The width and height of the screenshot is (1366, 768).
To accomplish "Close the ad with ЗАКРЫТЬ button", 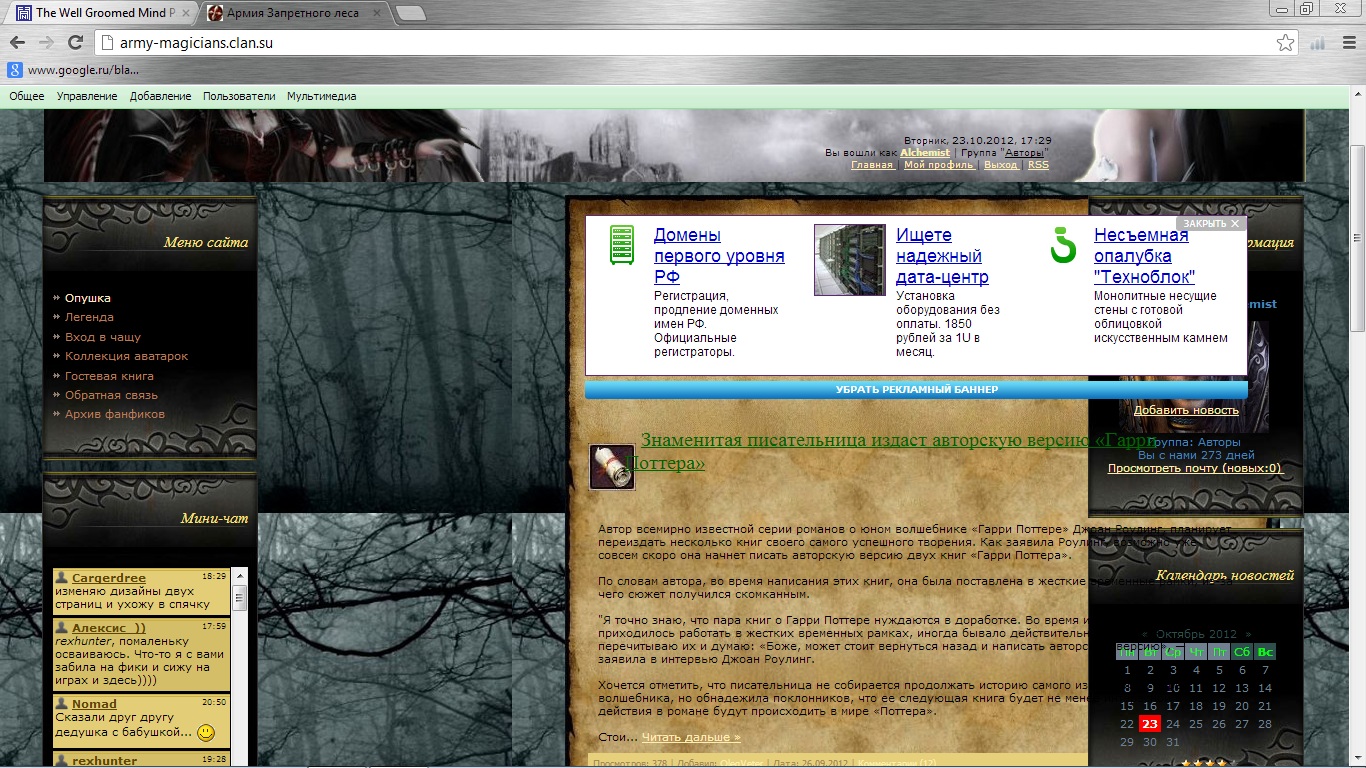I will [x=1211, y=224].
